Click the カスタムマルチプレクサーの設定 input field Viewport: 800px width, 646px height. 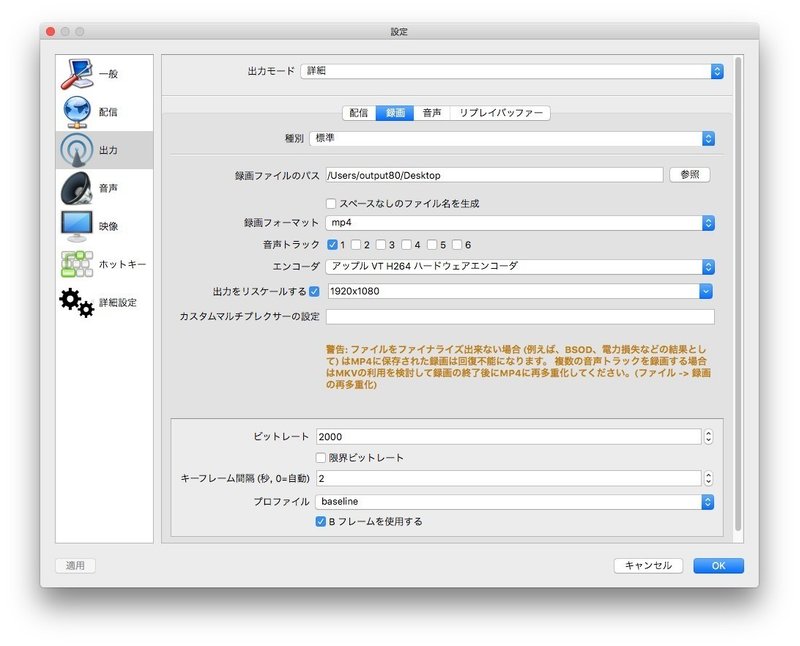point(520,316)
